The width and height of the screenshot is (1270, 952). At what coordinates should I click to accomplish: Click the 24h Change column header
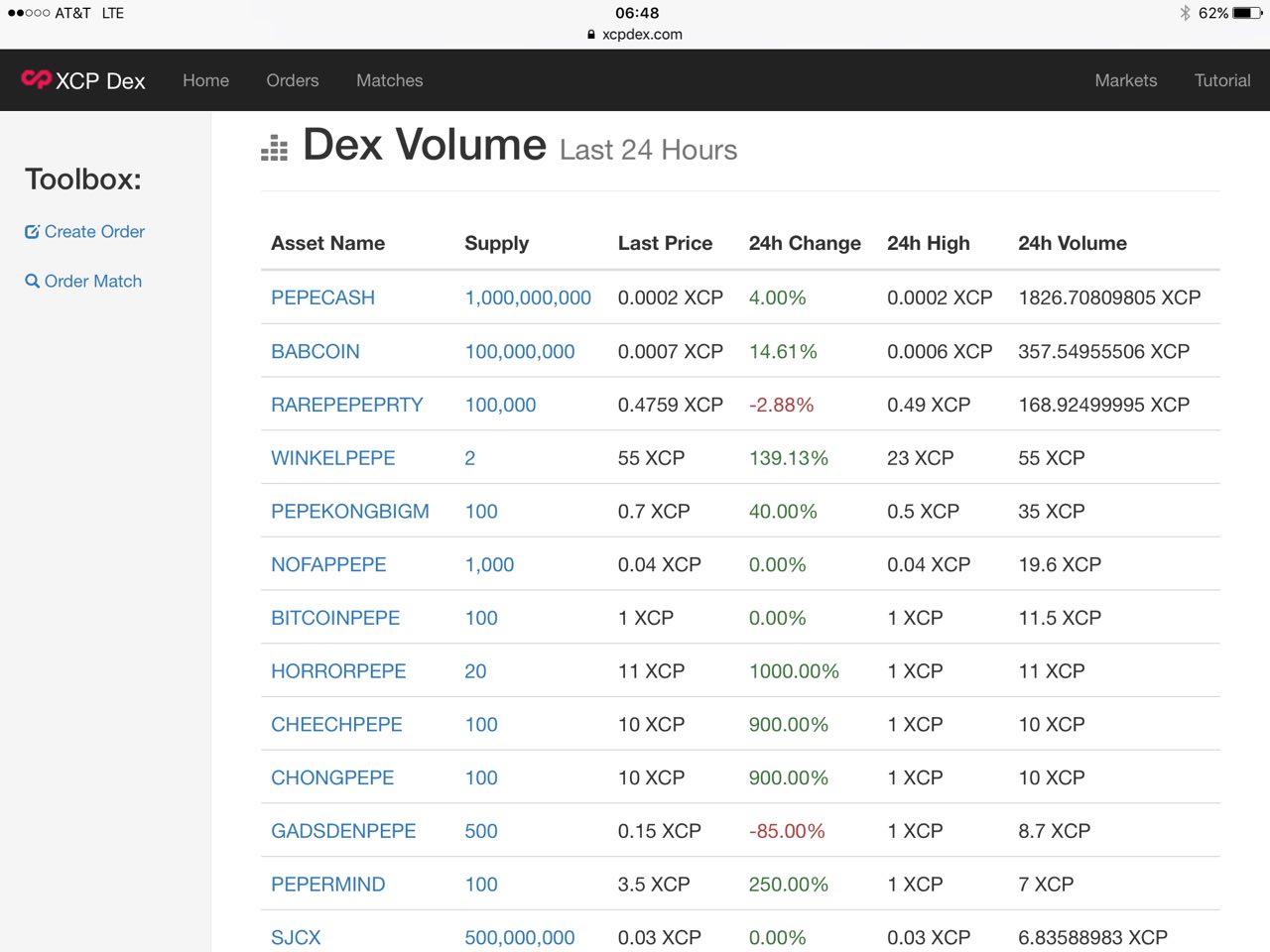pyautogui.click(x=805, y=244)
